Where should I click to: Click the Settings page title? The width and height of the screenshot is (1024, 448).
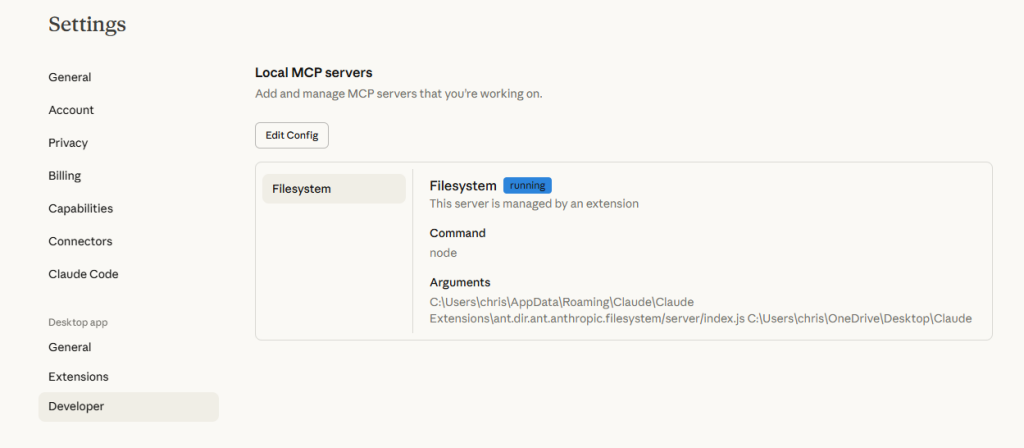87,24
